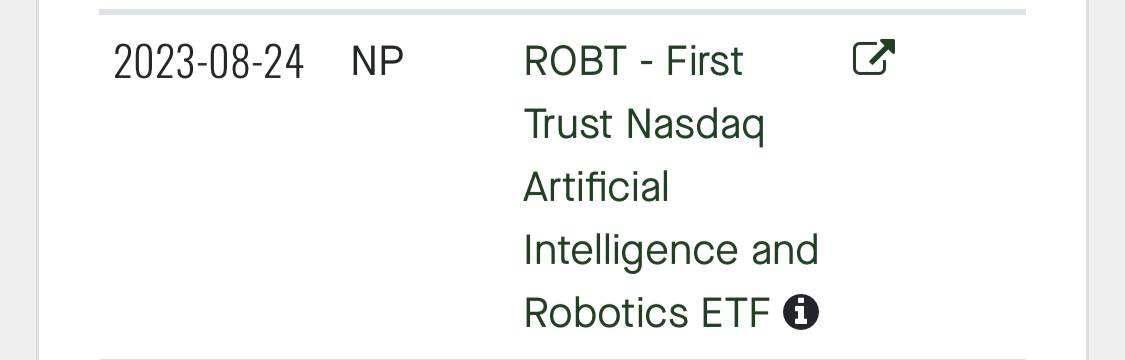
Task: Click the blank space below external link icon
Action: (x=873, y=215)
